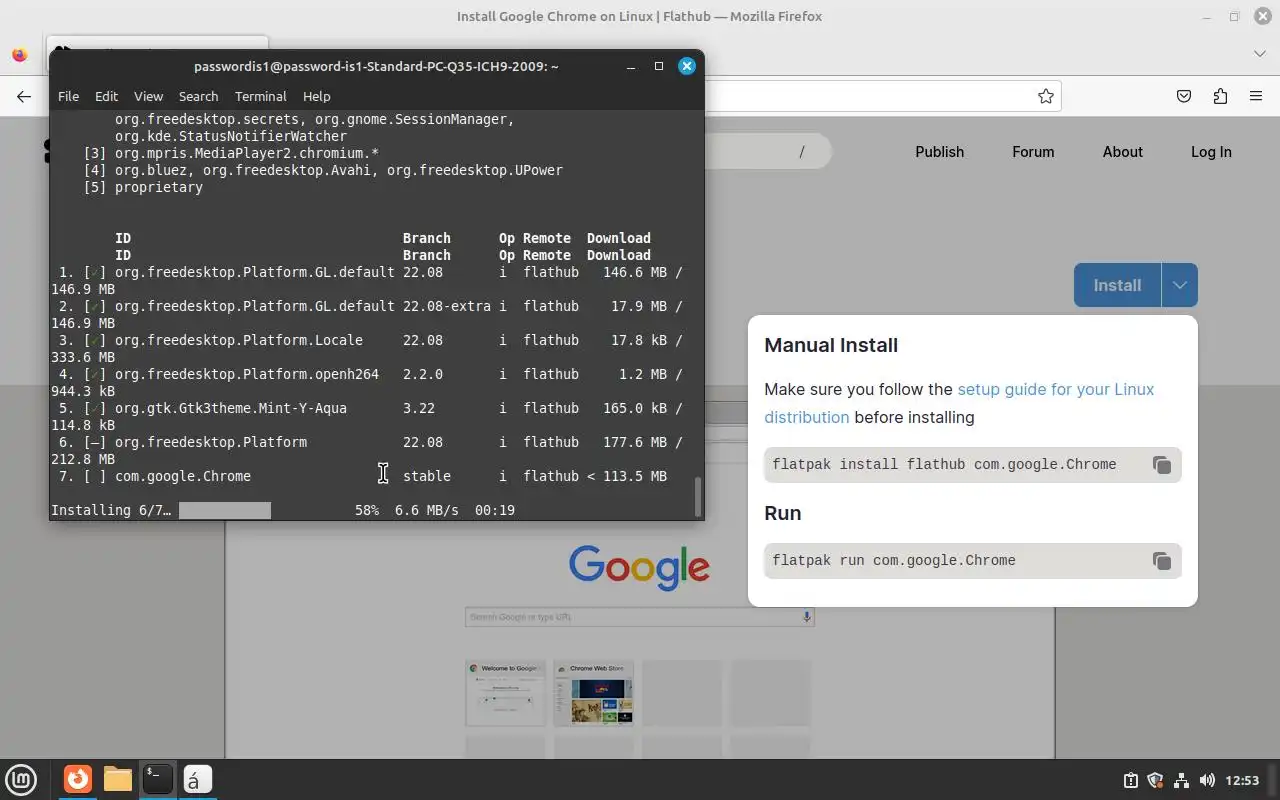Click the terminal vertical scrollbar
Screen dimensions: 1280x800
tap(698, 496)
